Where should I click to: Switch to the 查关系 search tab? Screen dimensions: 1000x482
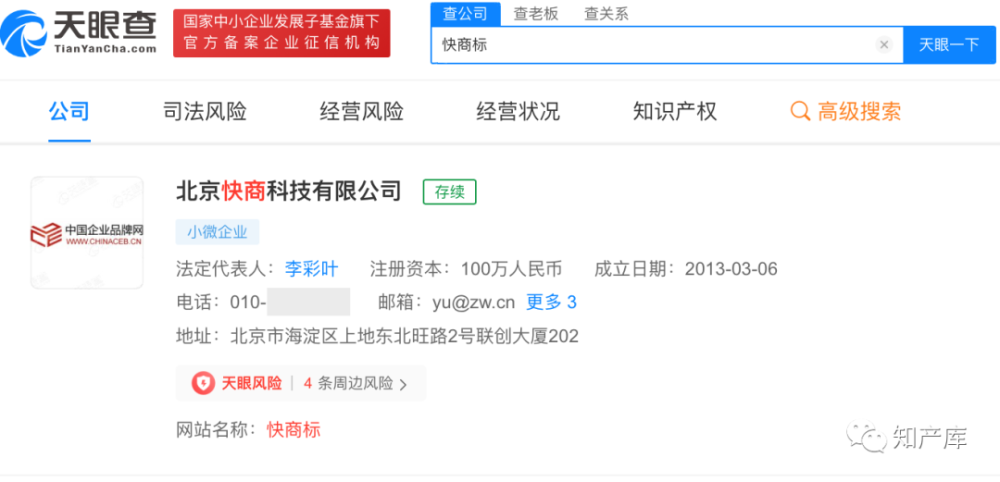[x=607, y=14]
